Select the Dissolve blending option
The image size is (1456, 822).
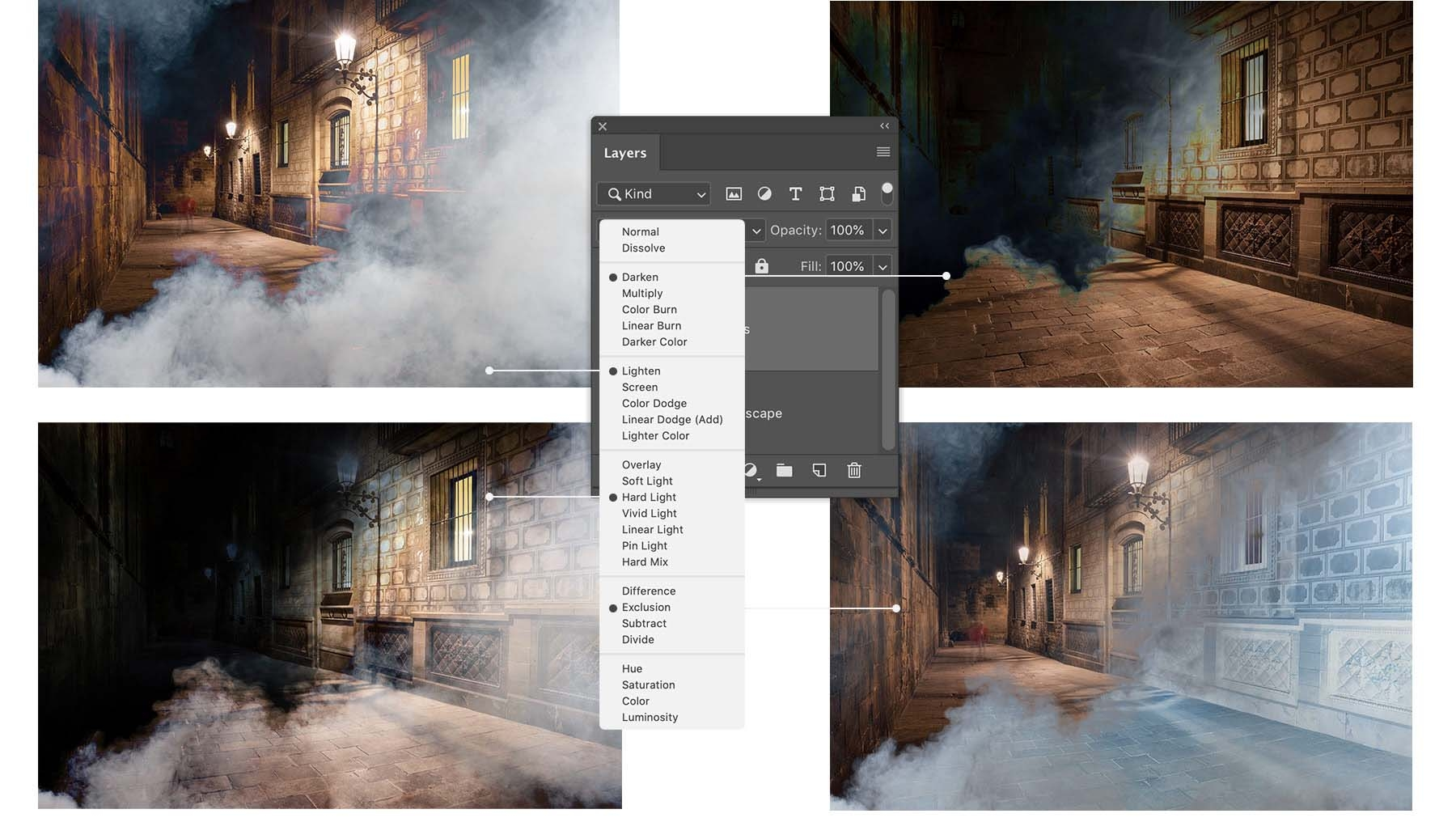(643, 248)
